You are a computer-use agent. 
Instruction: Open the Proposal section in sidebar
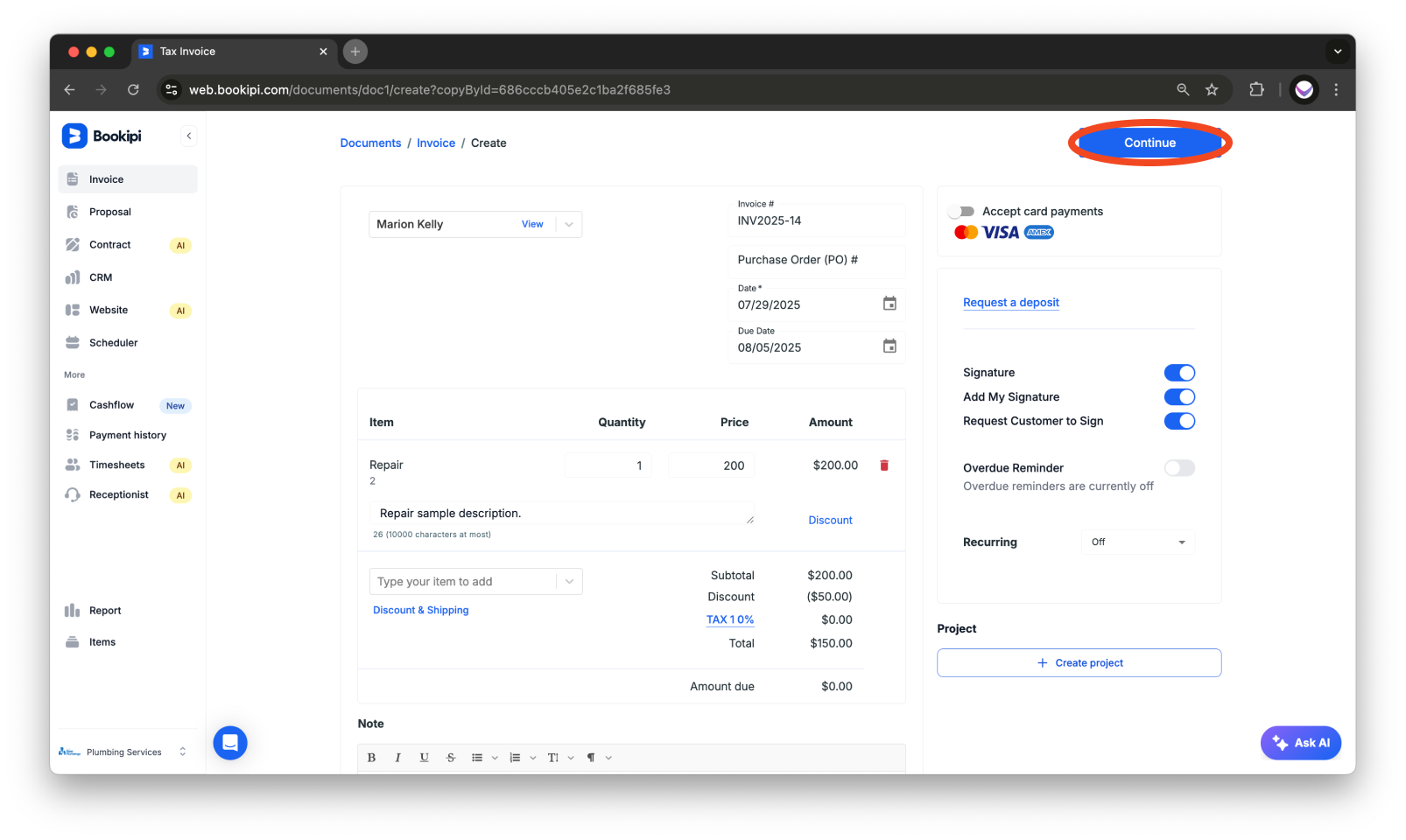[x=109, y=211]
